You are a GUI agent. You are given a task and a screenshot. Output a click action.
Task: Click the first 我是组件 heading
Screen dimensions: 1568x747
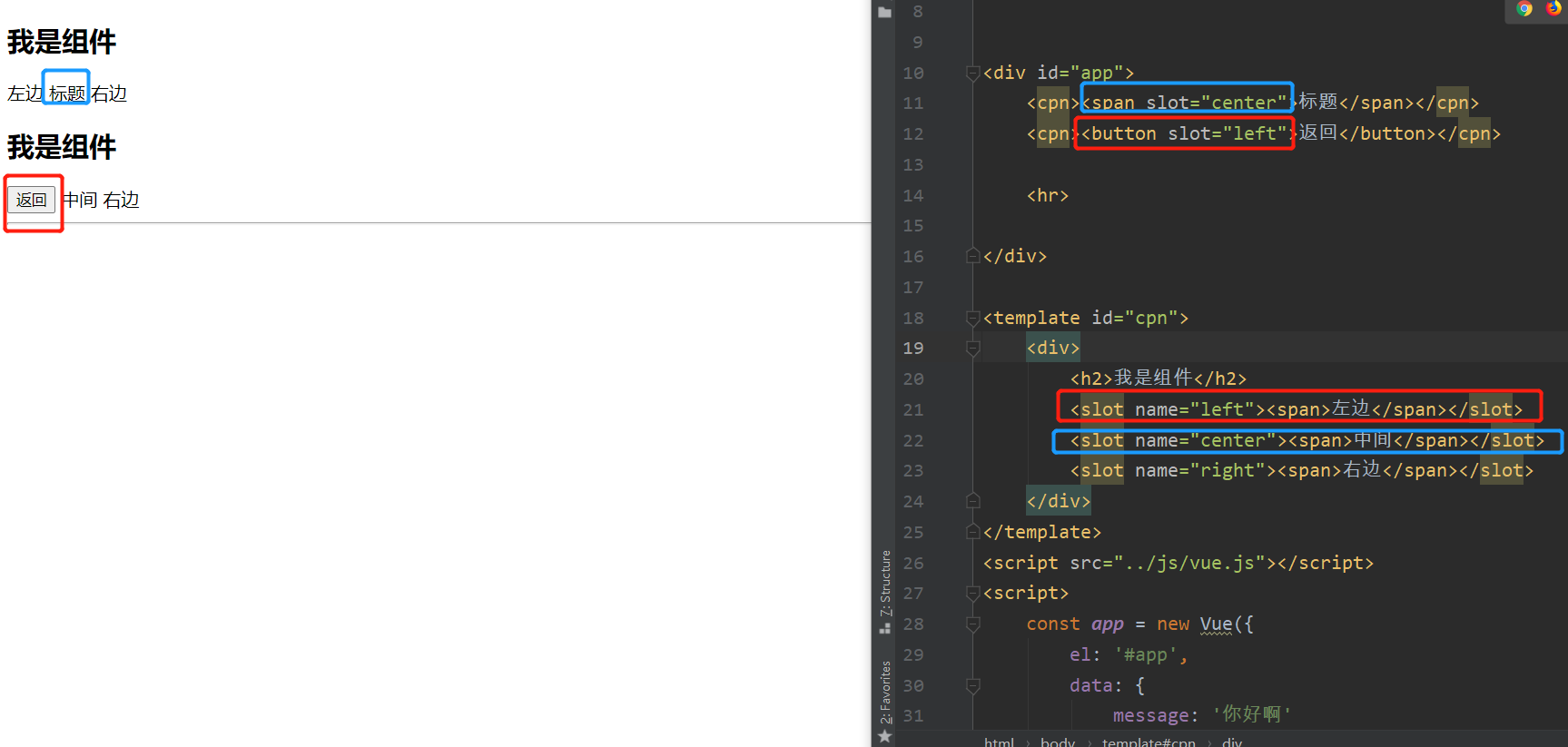pyautogui.click(x=62, y=42)
